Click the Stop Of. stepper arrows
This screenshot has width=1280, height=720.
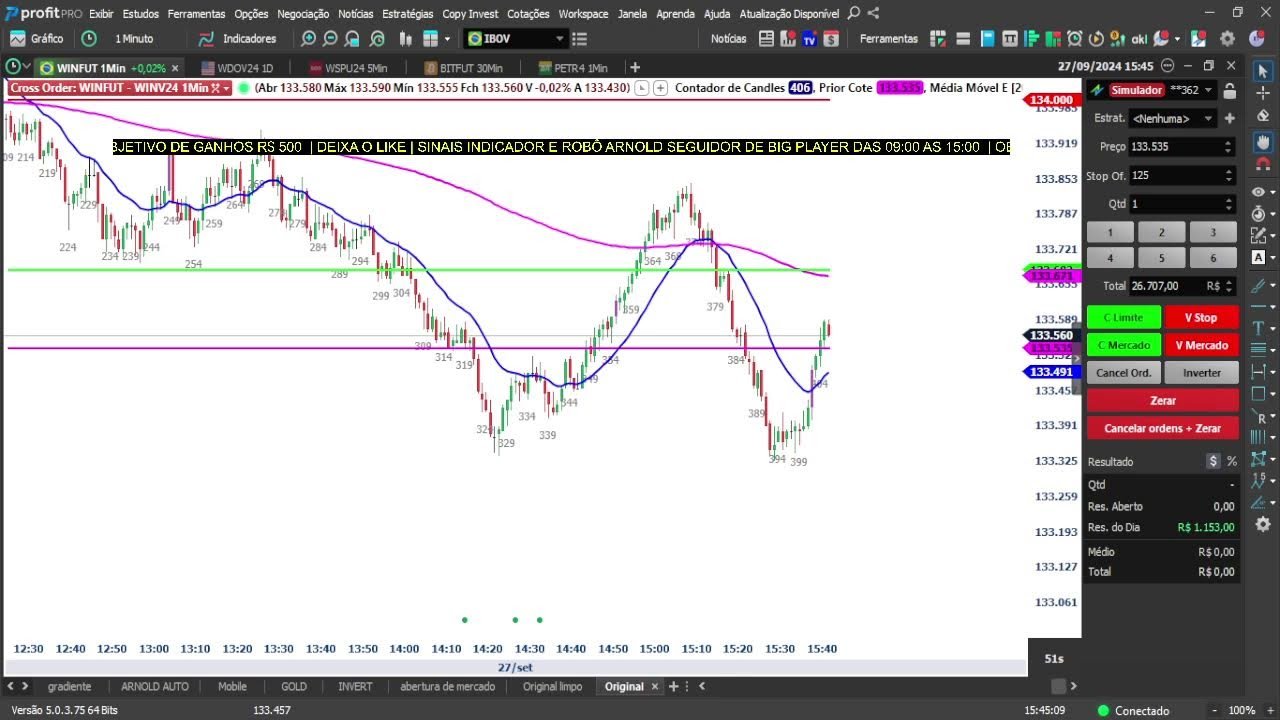click(x=1228, y=175)
